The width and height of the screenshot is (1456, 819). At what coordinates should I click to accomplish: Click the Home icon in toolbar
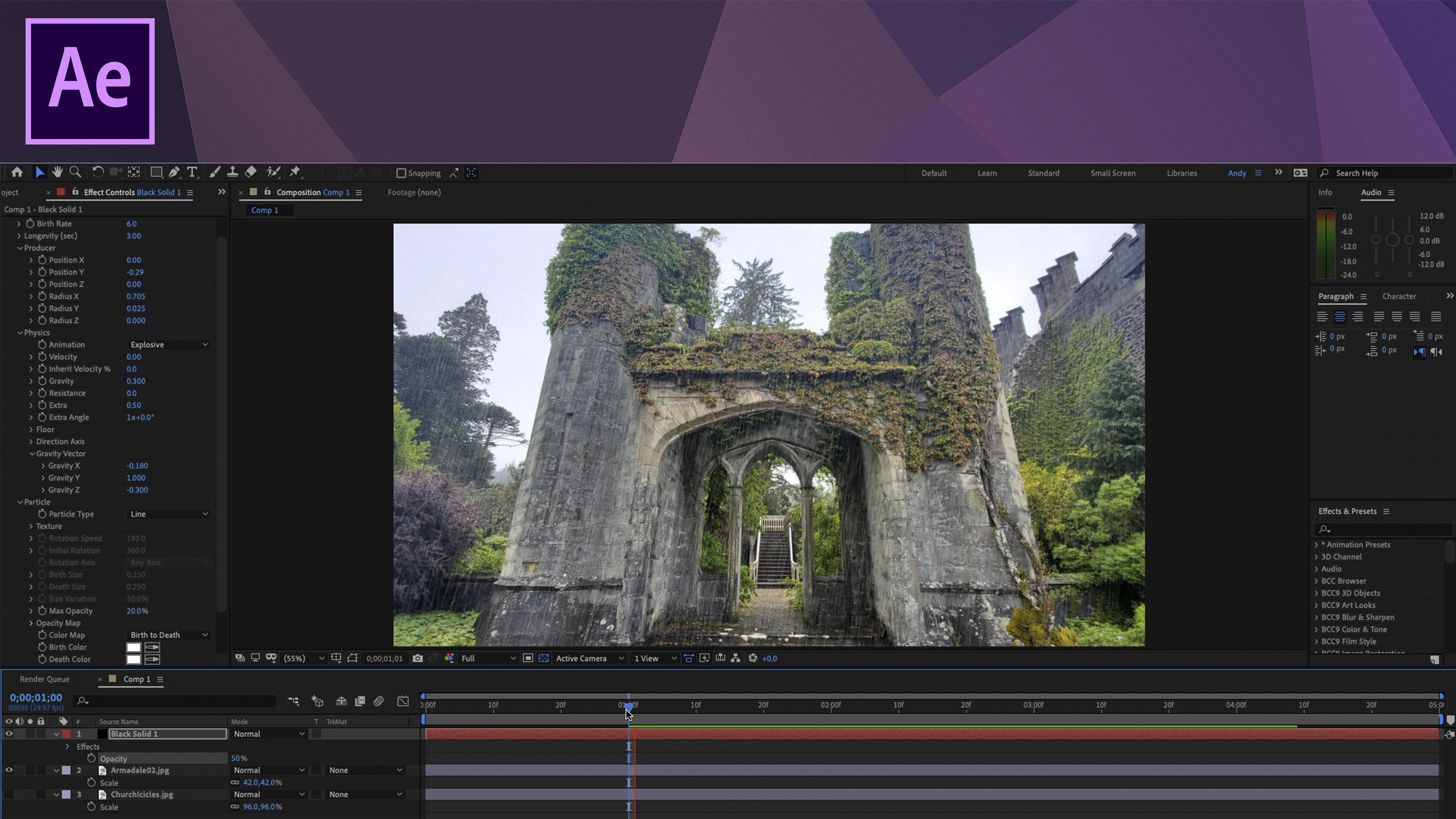[17, 172]
